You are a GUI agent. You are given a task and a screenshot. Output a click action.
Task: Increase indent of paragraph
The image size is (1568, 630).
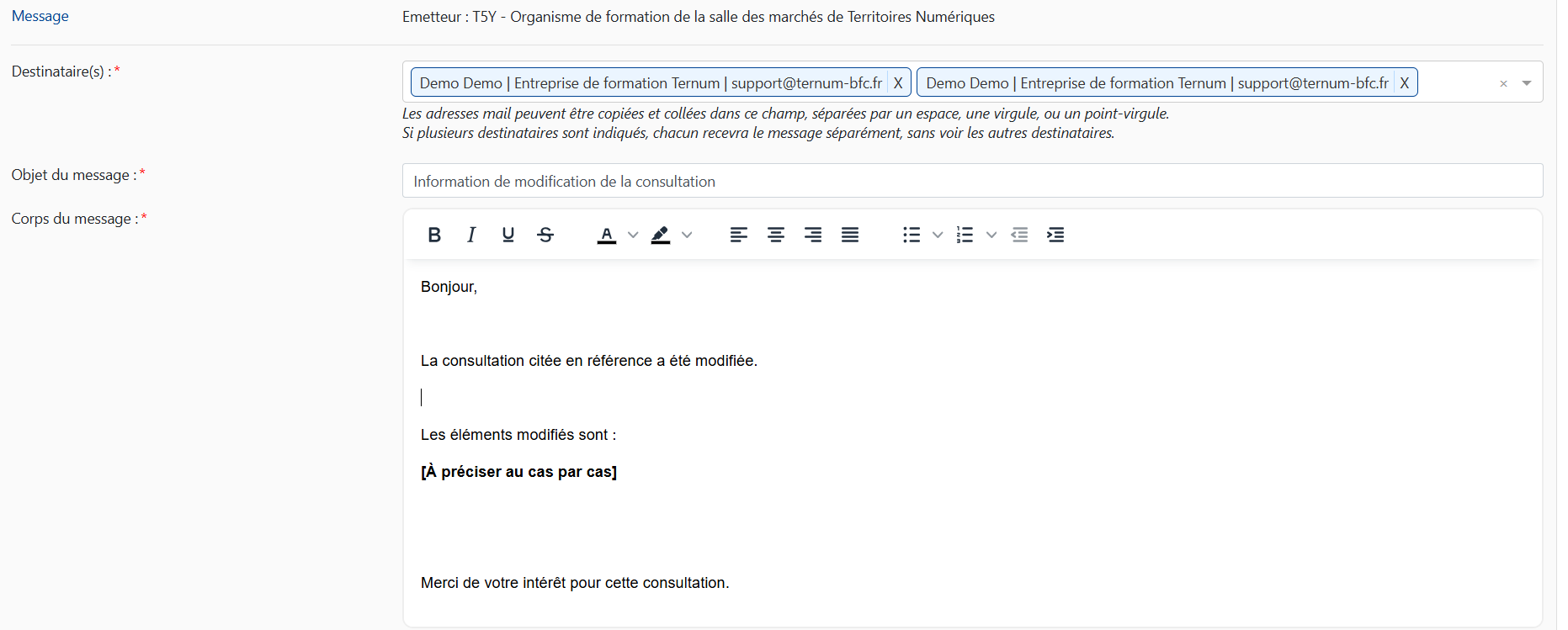1055,235
